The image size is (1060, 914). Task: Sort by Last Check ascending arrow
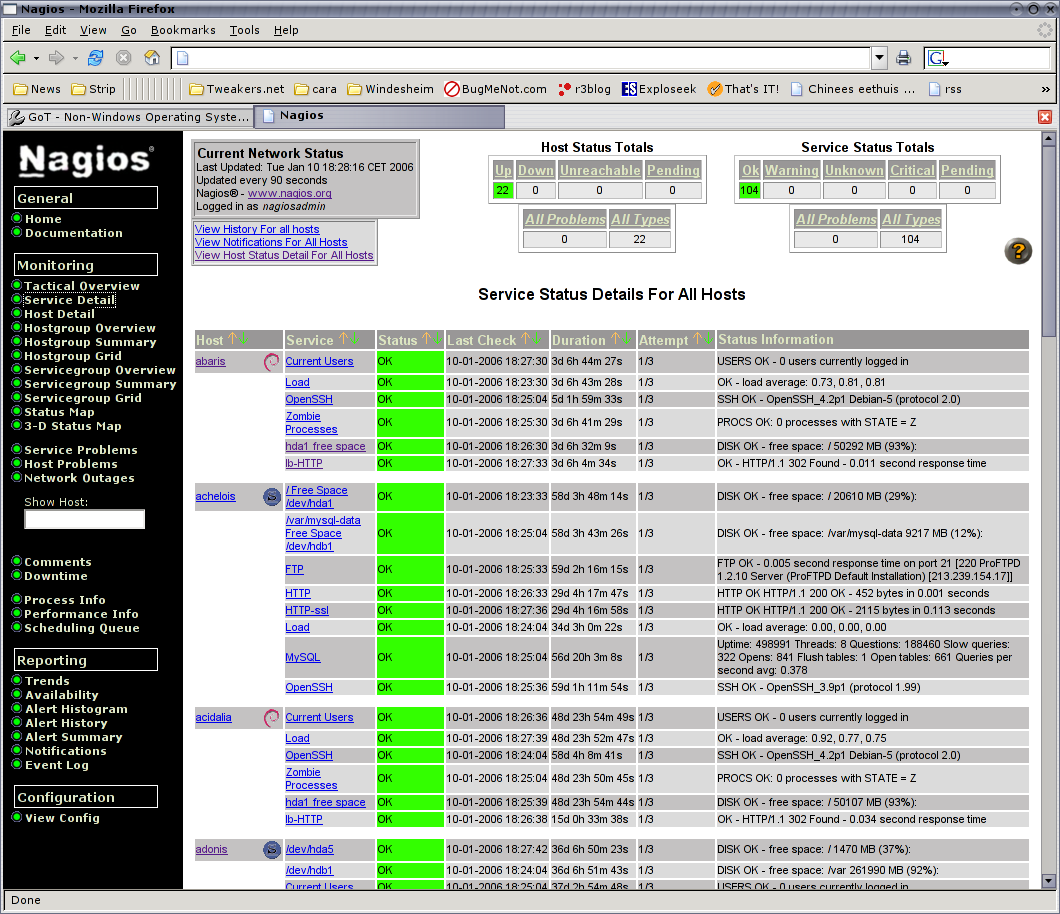[525, 339]
